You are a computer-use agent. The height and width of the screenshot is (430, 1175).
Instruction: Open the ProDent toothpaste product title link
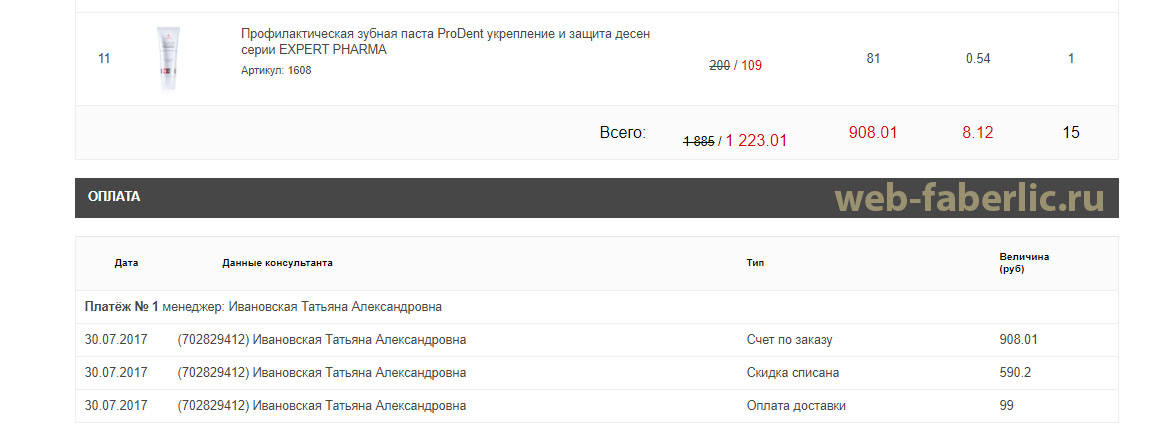click(446, 42)
